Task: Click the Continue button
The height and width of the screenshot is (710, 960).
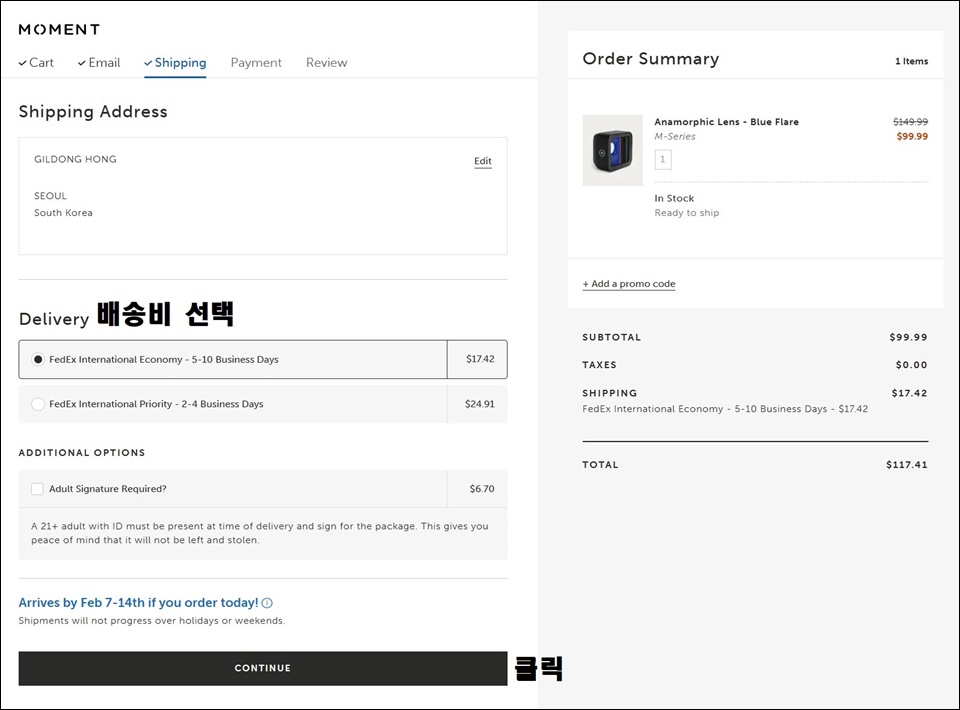Action: [263, 668]
